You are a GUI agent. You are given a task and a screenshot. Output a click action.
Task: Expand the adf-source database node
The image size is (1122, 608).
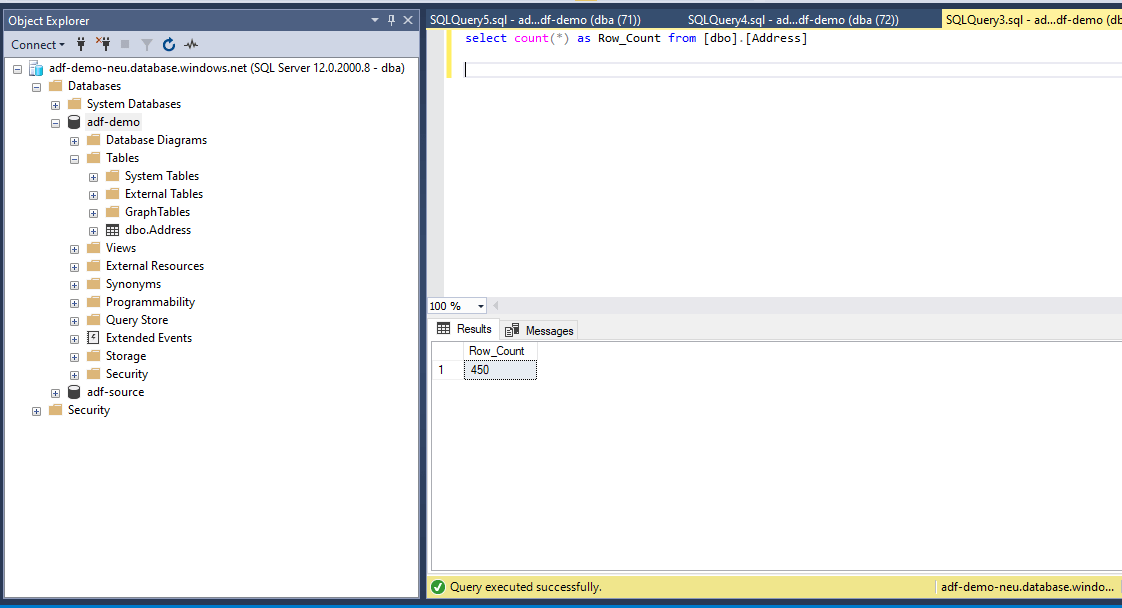pyautogui.click(x=55, y=393)
